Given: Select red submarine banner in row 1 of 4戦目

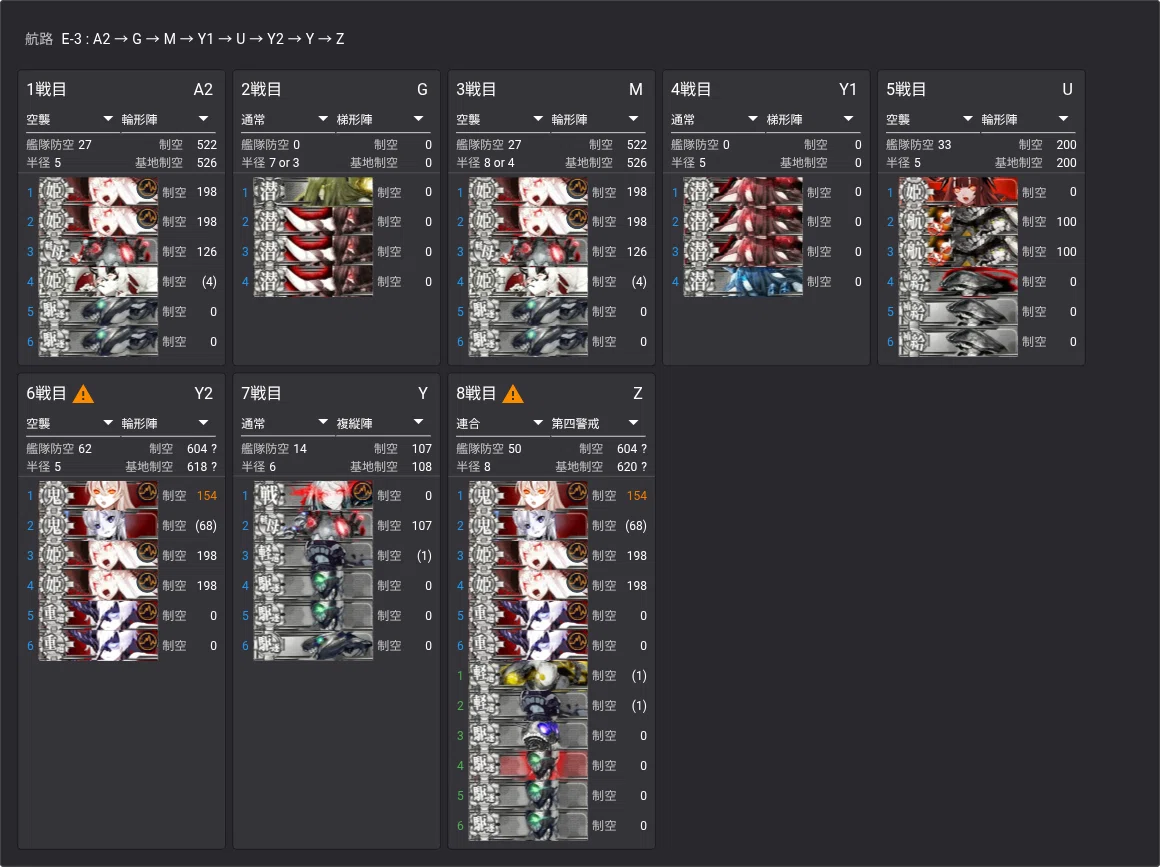Looking at the screenshot, I should click(743, 192).
